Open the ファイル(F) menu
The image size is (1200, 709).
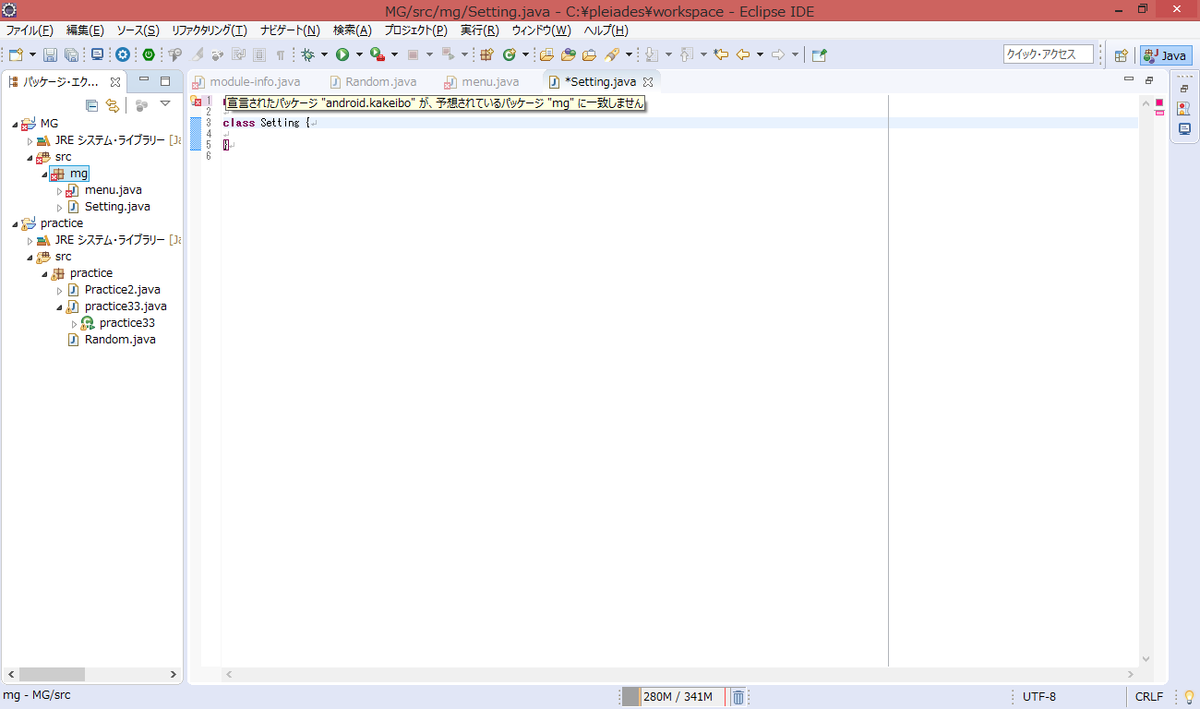29,30
